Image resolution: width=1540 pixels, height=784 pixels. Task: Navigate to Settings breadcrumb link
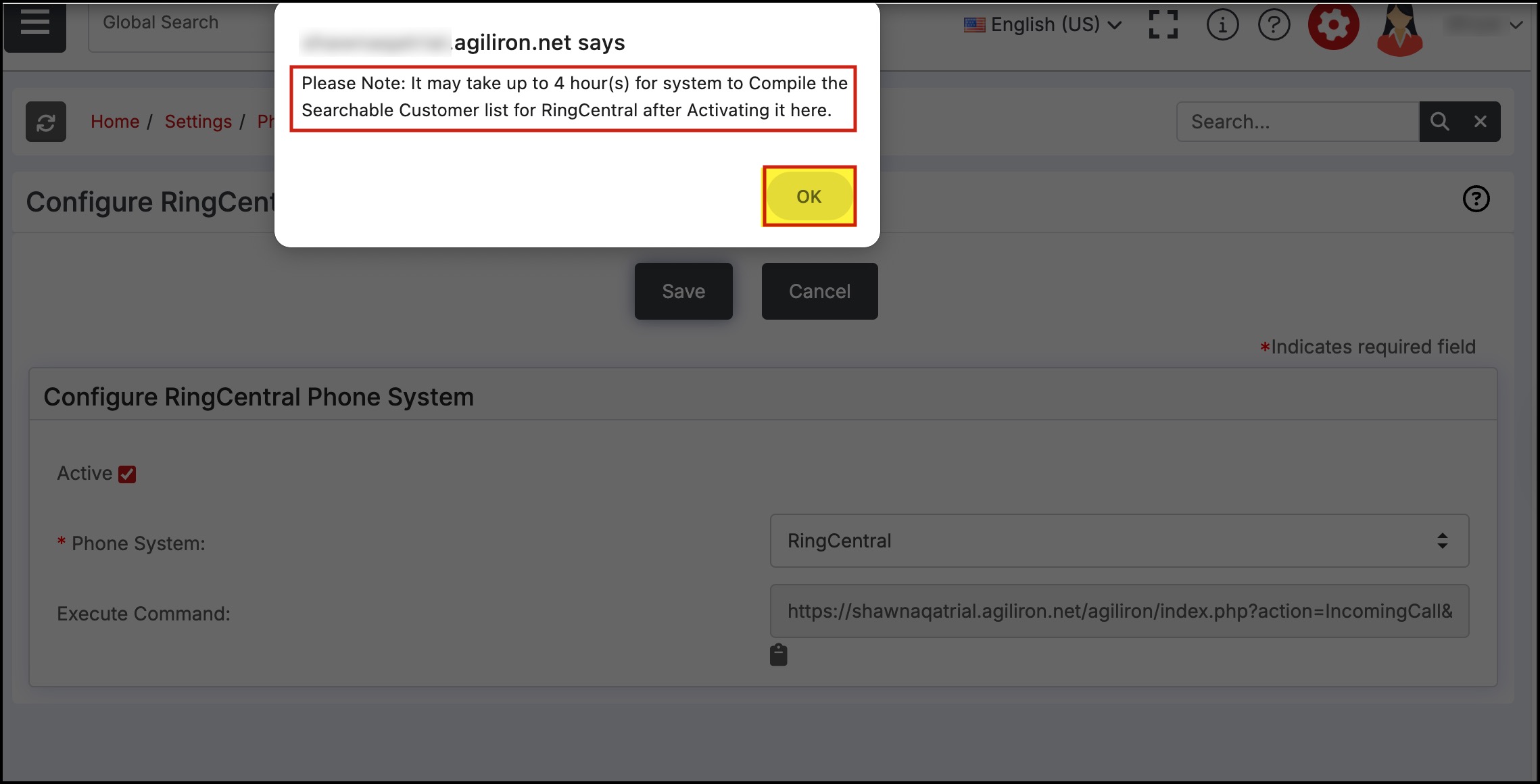pos(198,122)
